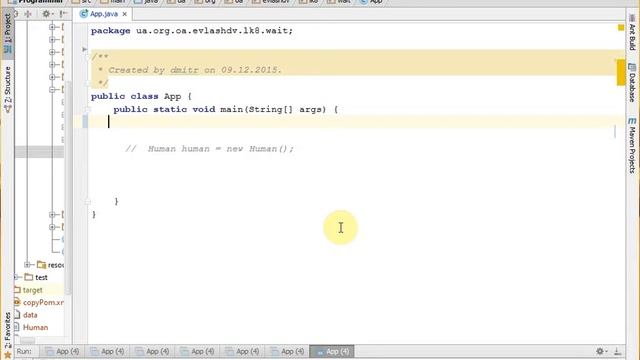This screenshot has height=360, width=640.
Task: Click the resources folder icon
Action: pyautogui.click(x=41, y=265)
